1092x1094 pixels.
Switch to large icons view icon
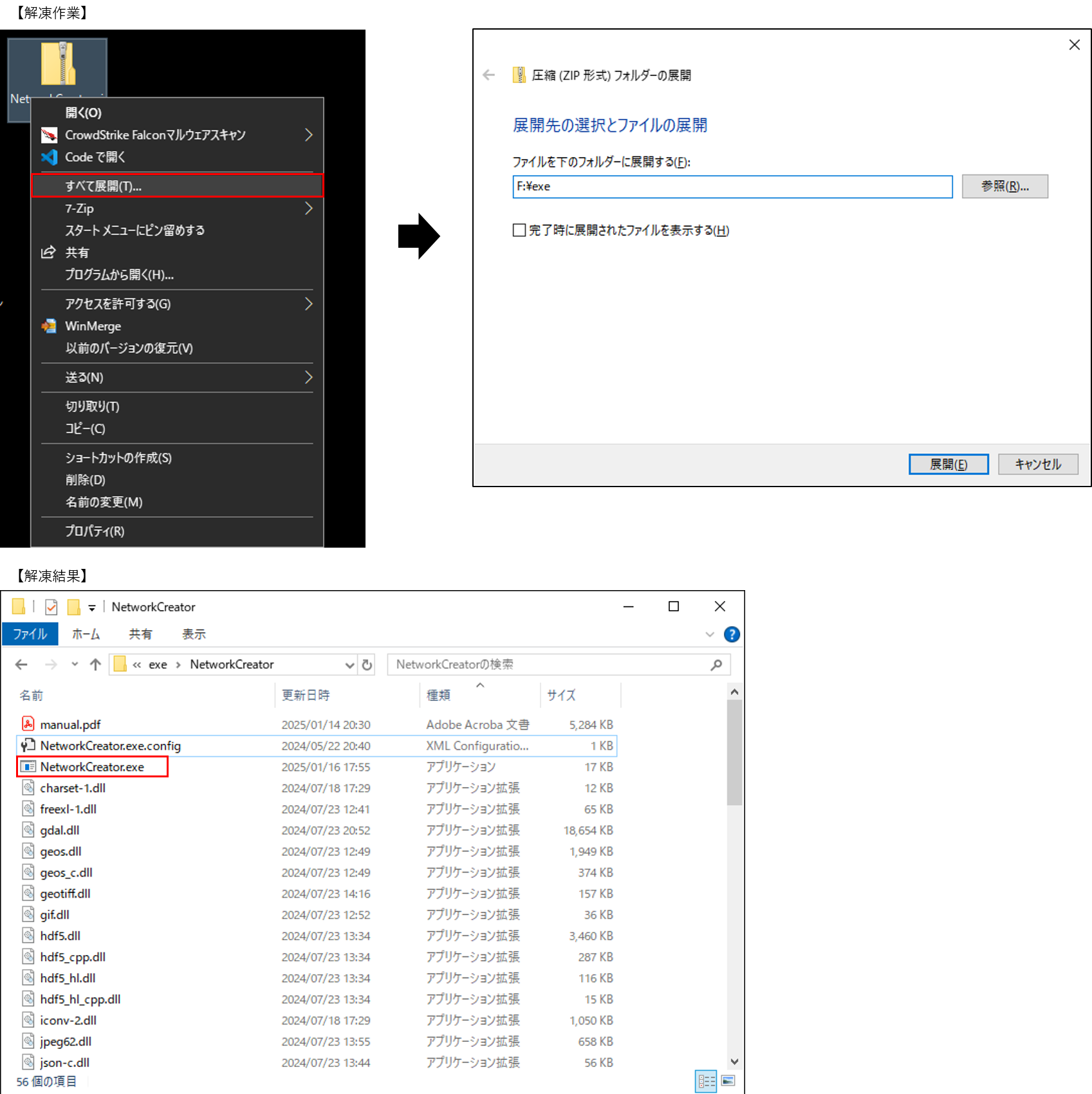click(728, 1081)
